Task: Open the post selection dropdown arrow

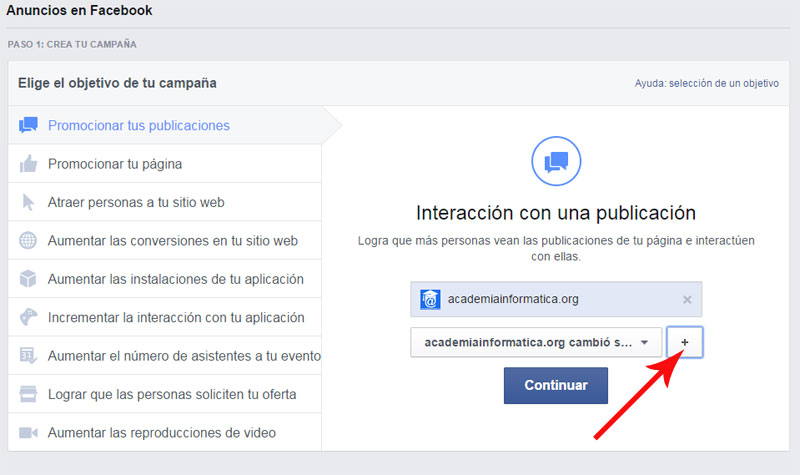Action: [x=644, y=342]
